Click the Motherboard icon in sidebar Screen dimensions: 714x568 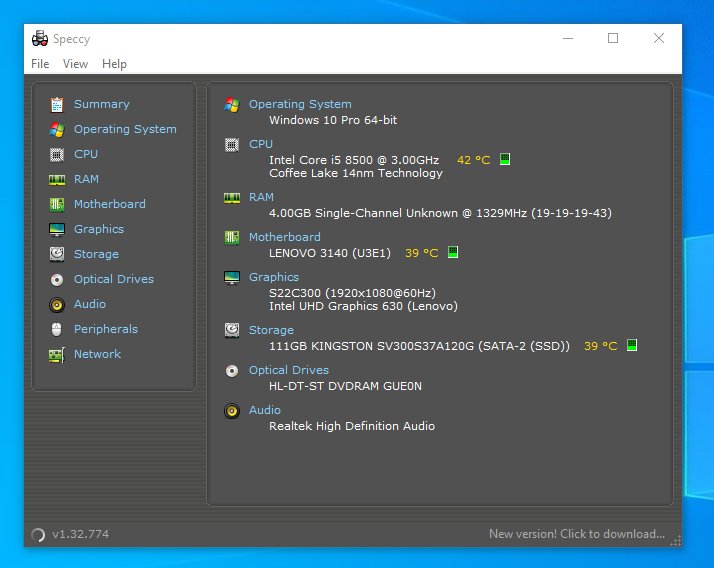[57, 205]
